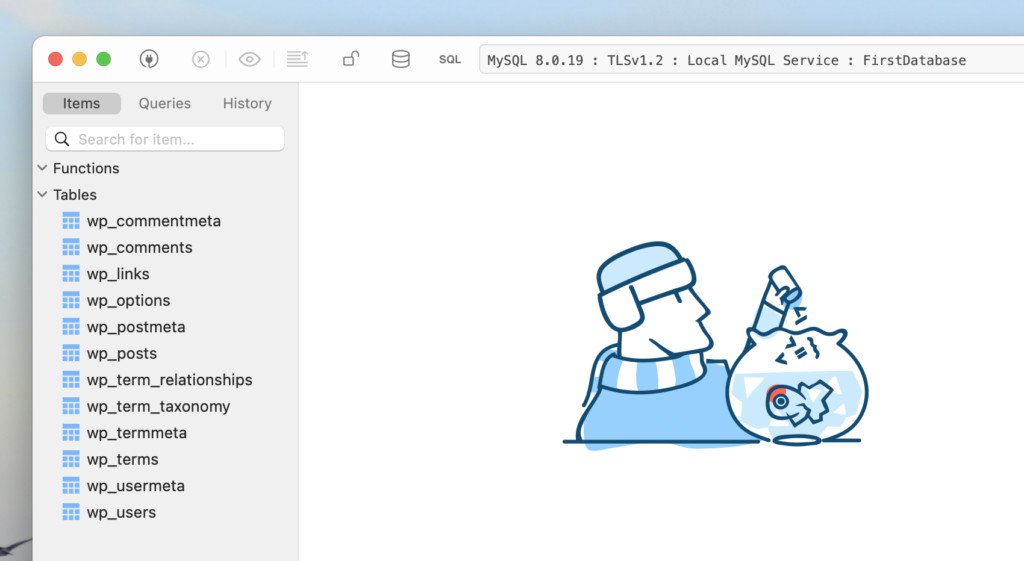Click the wp_commentmeta table icon
The image size is (1024, 561).
click(71, 221)
